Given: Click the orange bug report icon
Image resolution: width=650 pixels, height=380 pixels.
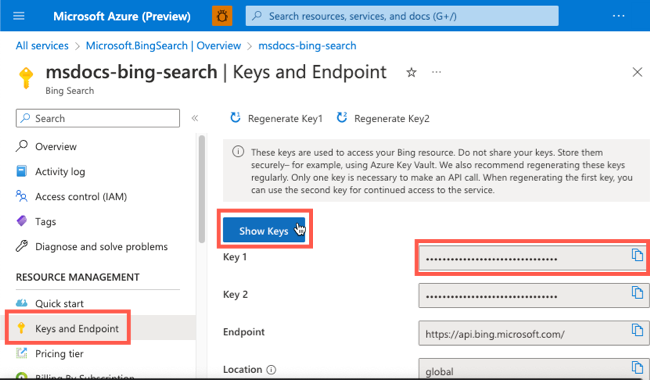Looking at the screenshot, I should pyautogui.click(x=222, y=16).
